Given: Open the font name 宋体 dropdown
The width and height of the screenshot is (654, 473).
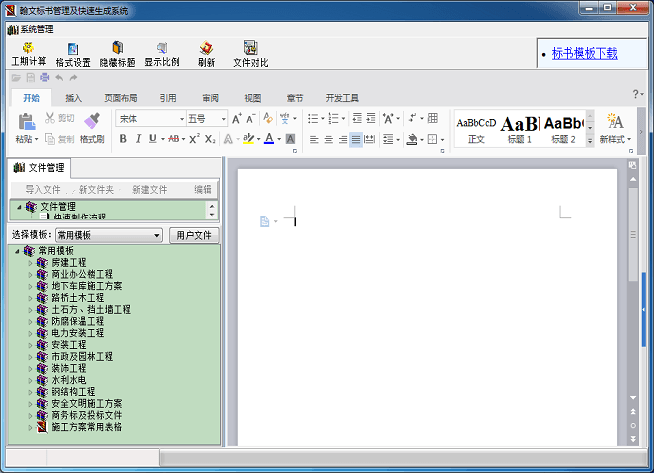Looking at the screenshot, I should click(182, 119).
